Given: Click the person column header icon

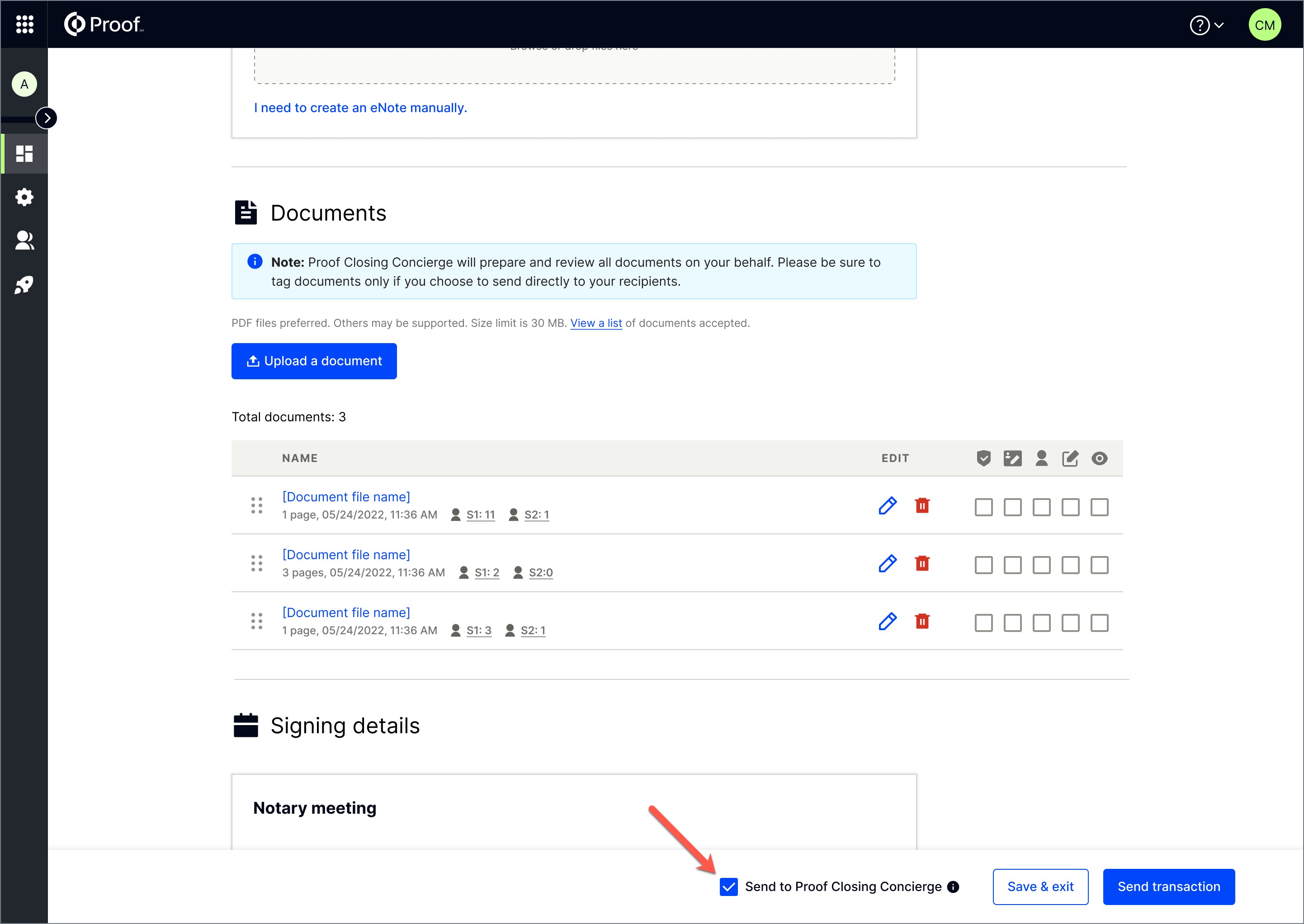Looking at the screenshot, I should pyautogui.click(x=1042, y=458).
